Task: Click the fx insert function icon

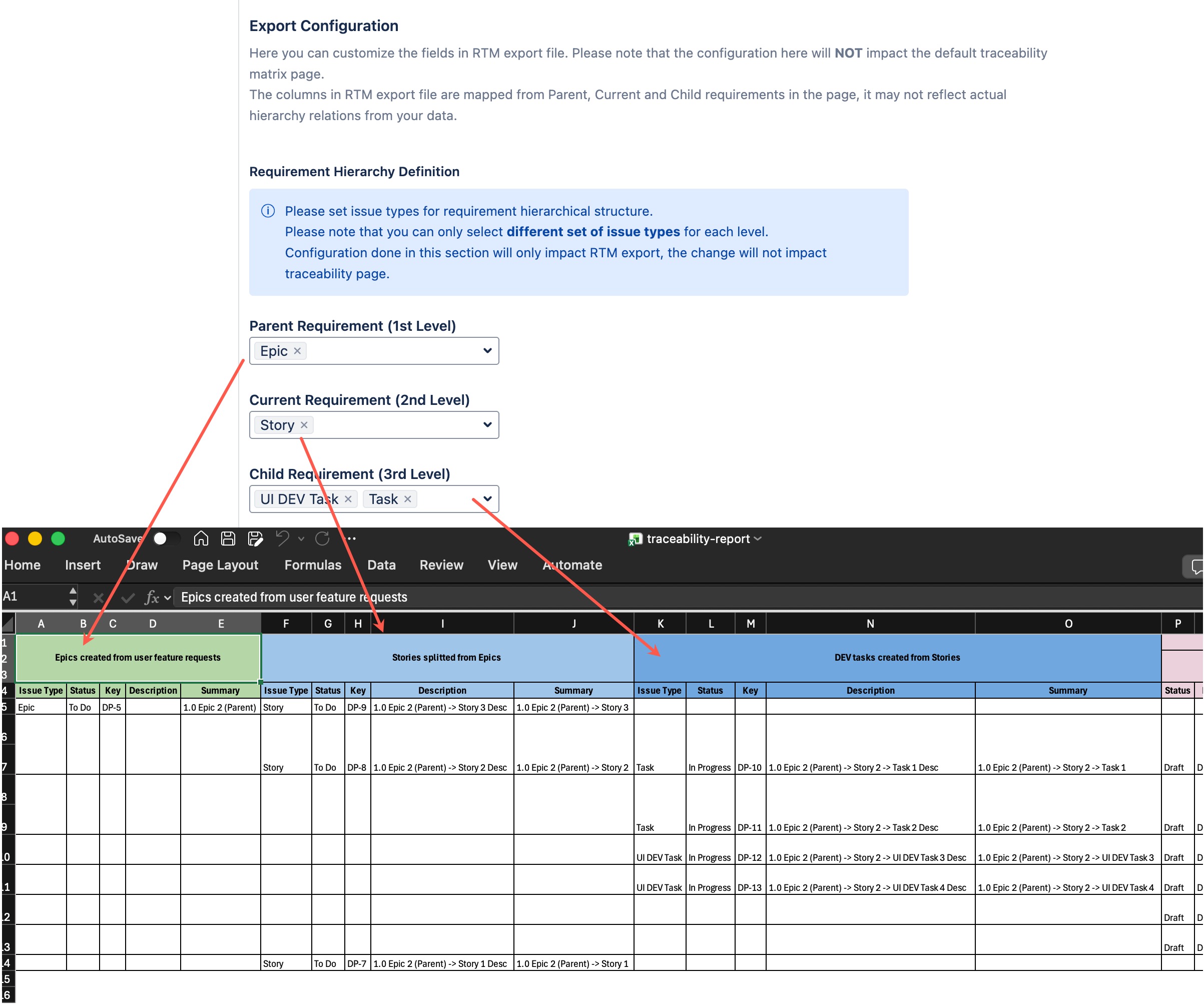Action: point(152,598)
